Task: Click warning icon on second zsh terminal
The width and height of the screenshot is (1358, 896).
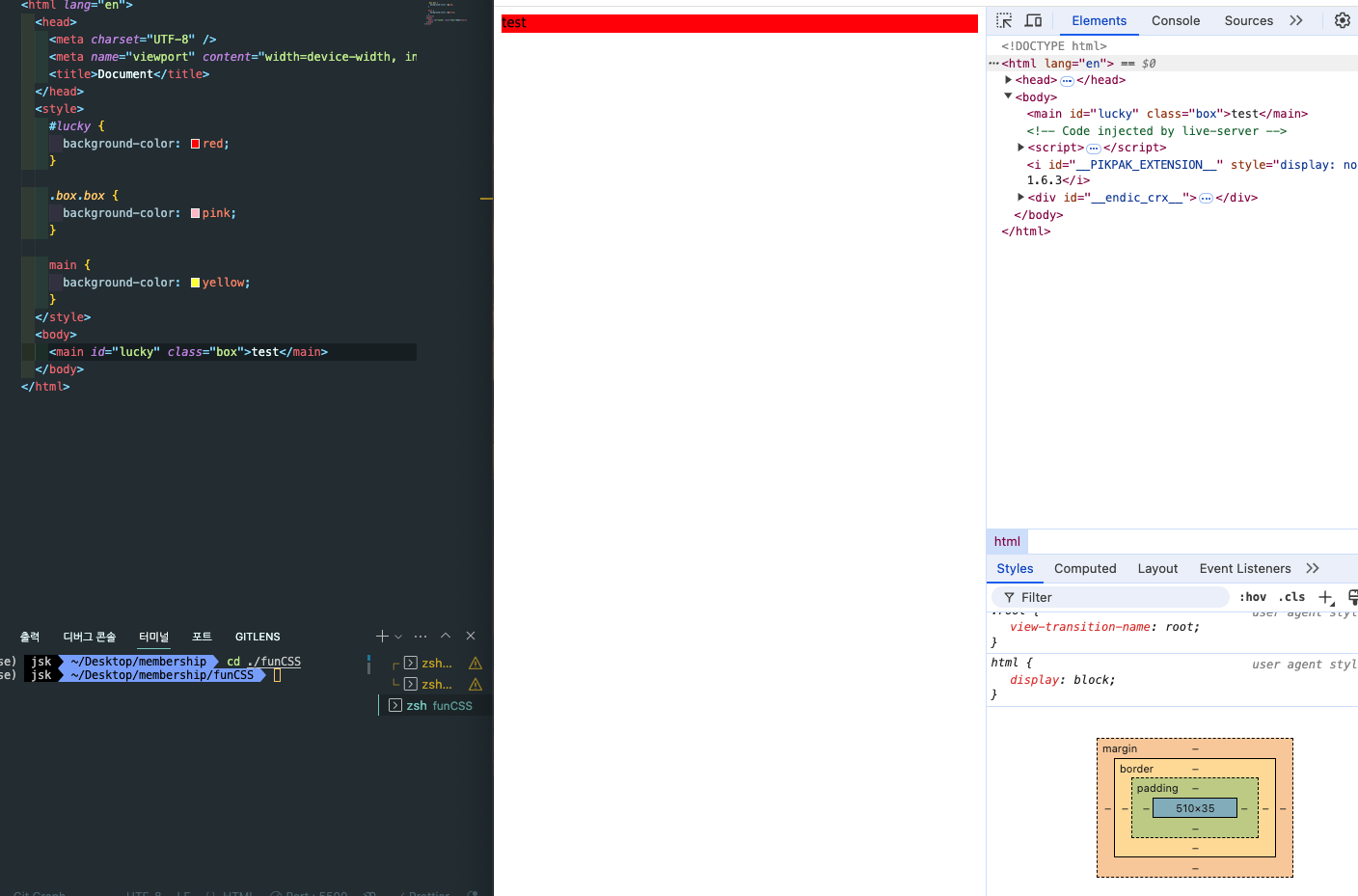Action: 475,685
